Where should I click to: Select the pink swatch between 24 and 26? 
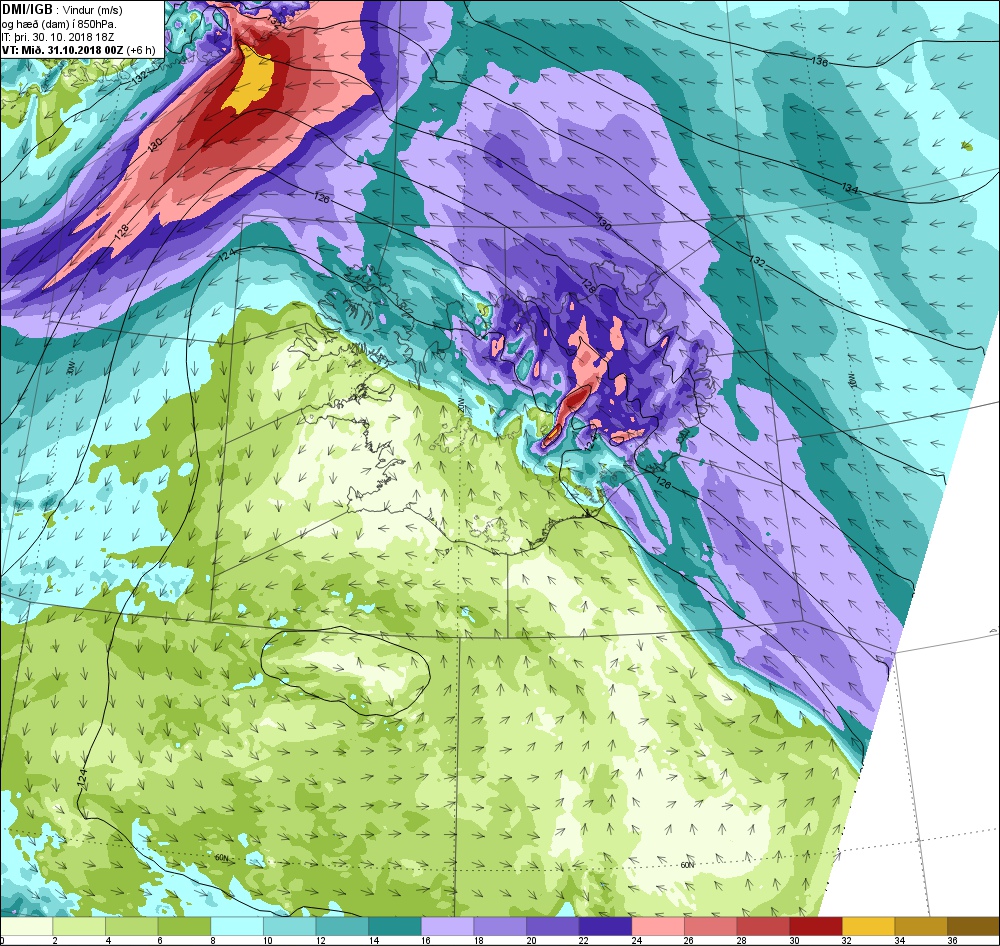[x=658, y=926]
